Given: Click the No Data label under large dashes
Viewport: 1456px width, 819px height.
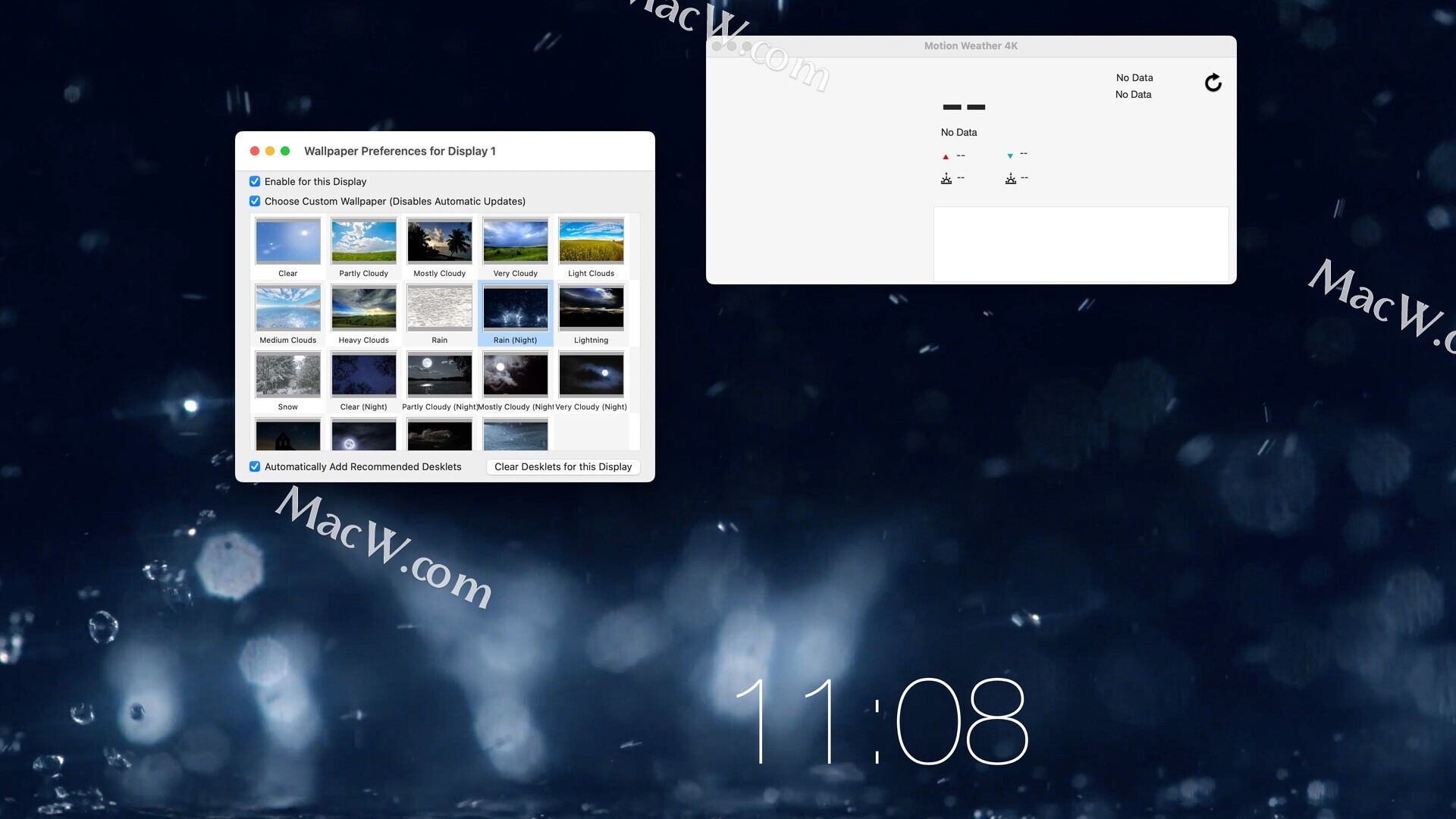Looking at the screenshot, I should click(959, 132).
